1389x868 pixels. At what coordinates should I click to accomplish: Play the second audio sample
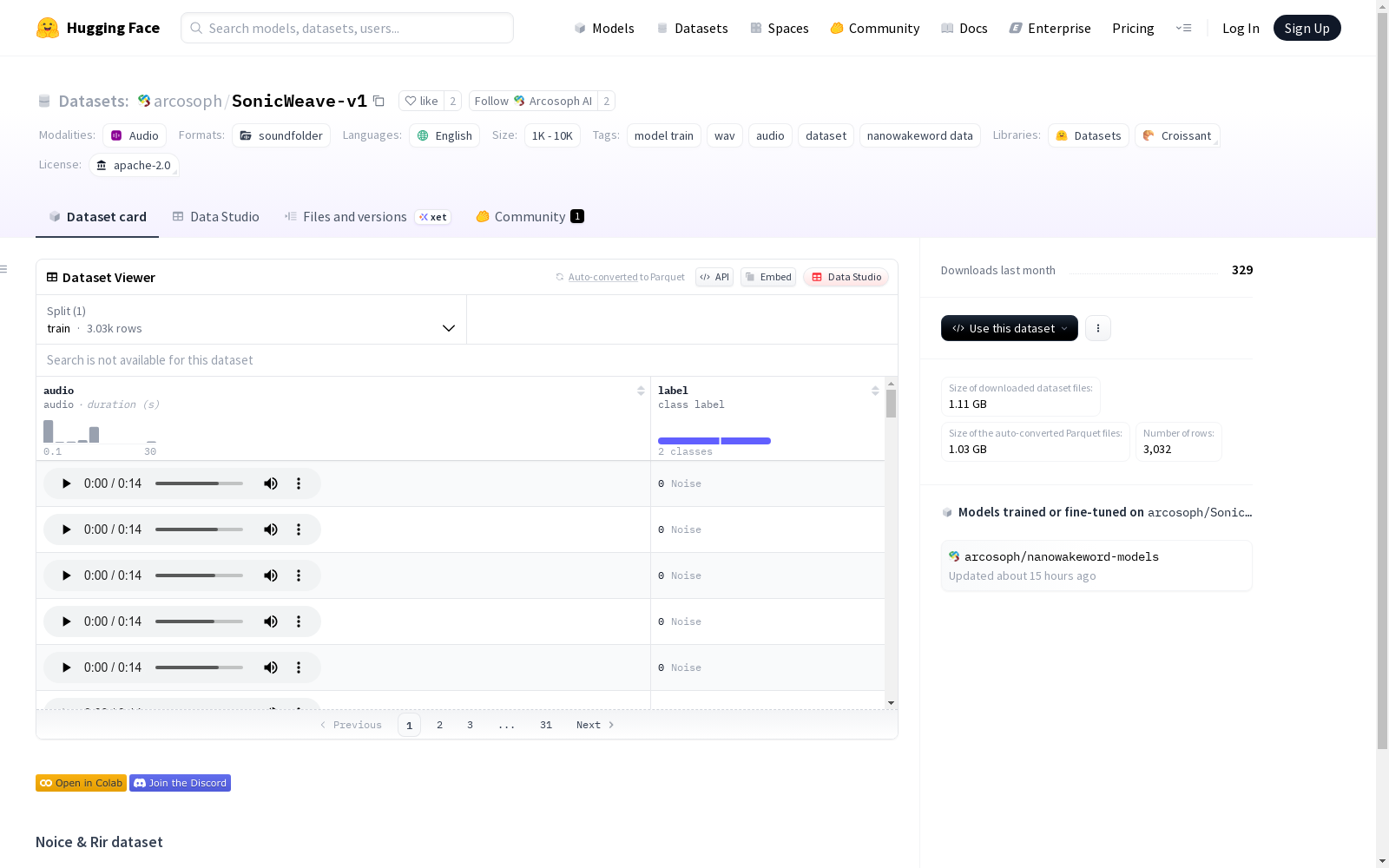66,529
